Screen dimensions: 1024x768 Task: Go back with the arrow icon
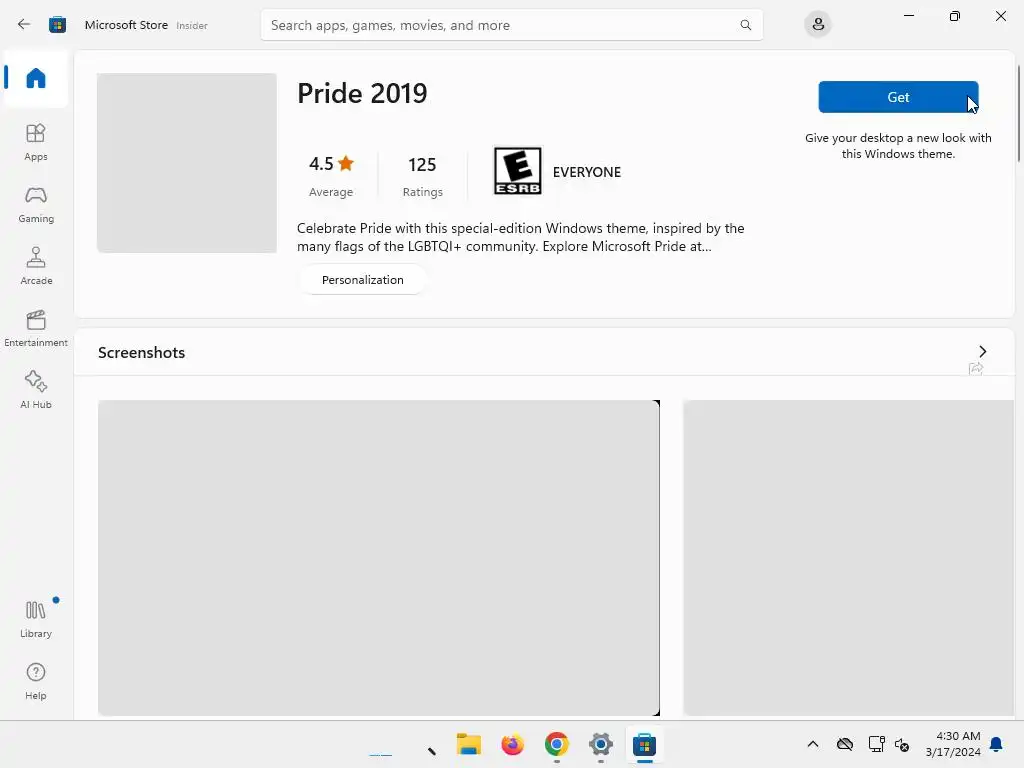(24, 25)
